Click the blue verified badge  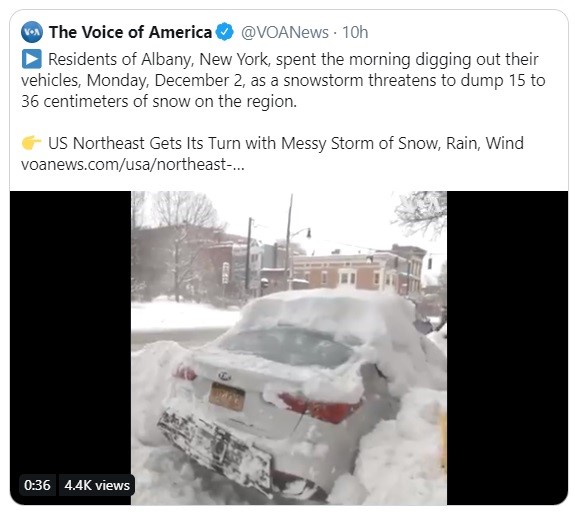click(224, 32)
